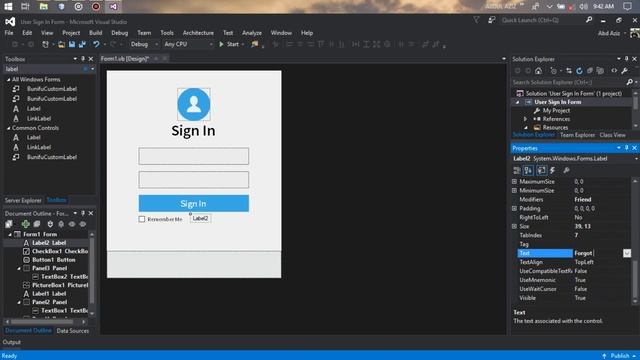The height and width of the screenshot is (360, 640).
Task: Click the Collapse All icon in Solution Explorer
Action: click(x=590, y=71)
